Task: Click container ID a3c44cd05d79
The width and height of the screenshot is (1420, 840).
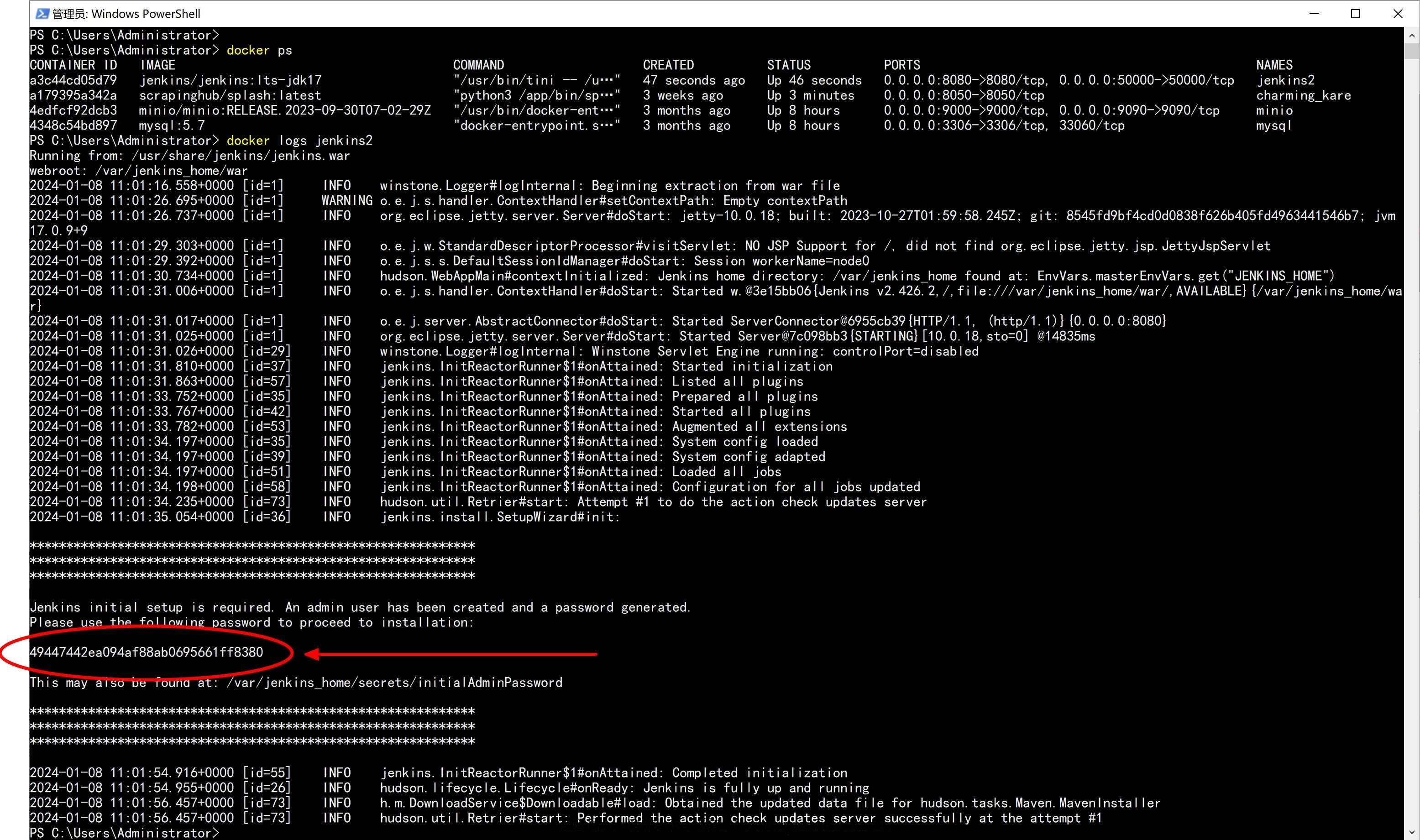Action: (73, 80)
